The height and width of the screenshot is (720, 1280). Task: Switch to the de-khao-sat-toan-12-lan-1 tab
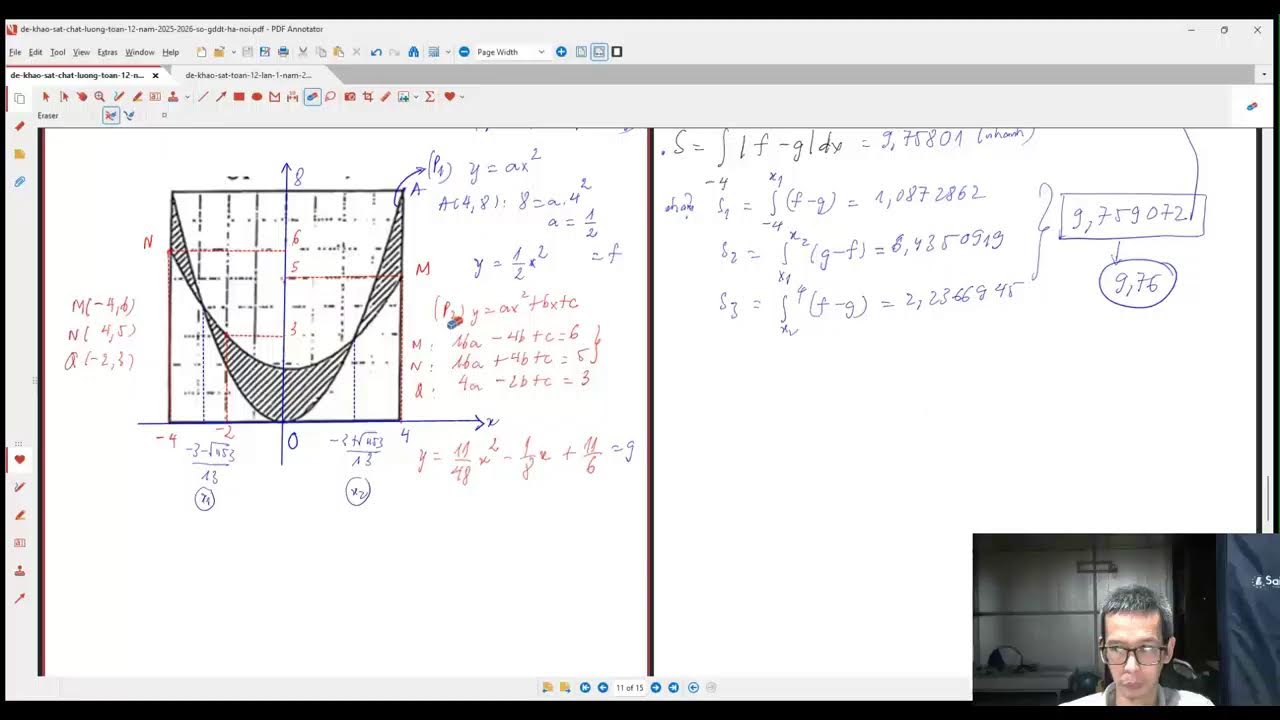point(248,75)
